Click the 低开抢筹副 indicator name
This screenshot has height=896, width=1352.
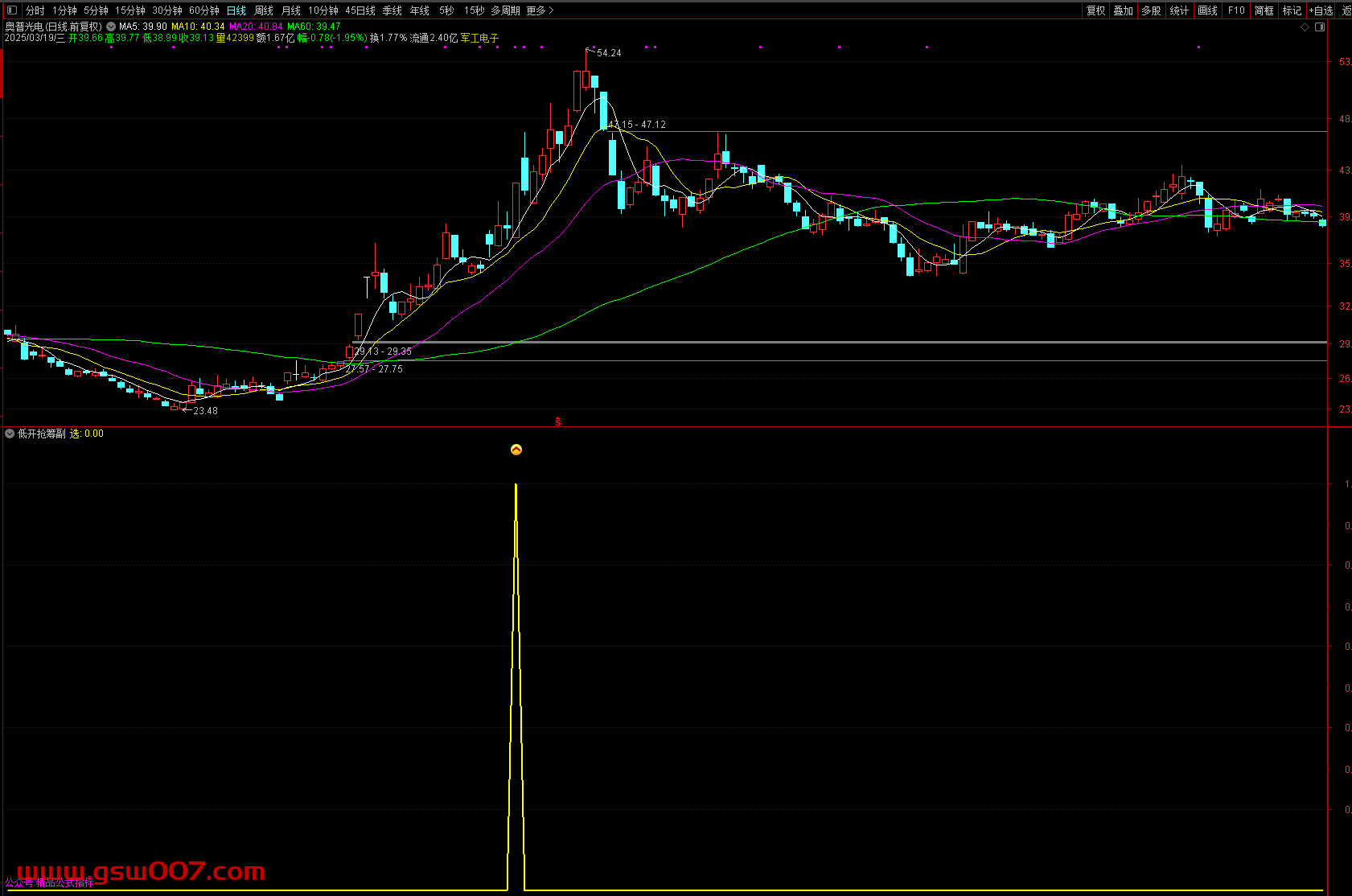42,434
